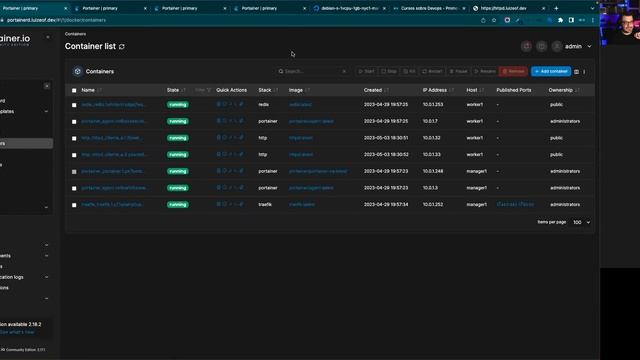The height and width of the screenshot is (360, 640).
Task: Click the Stop containers button
Action: (389, 71)
